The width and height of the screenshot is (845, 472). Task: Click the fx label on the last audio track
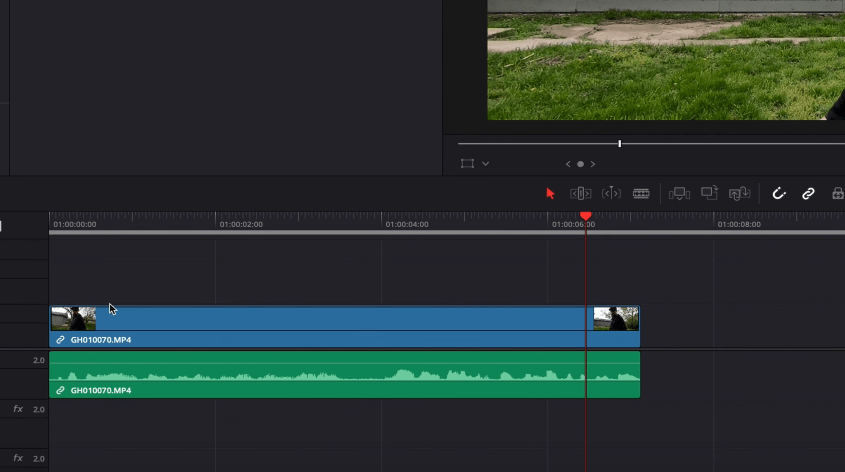coord(18,458)
